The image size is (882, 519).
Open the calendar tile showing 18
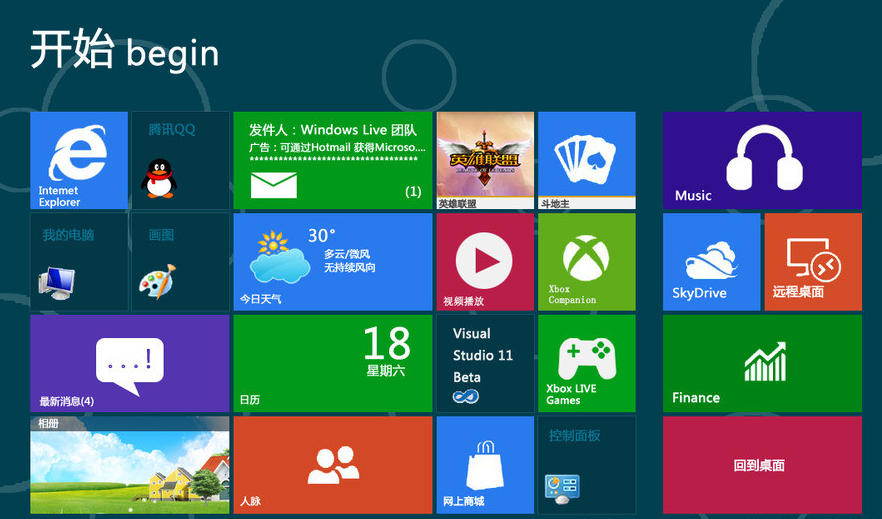tap(332, 363)
